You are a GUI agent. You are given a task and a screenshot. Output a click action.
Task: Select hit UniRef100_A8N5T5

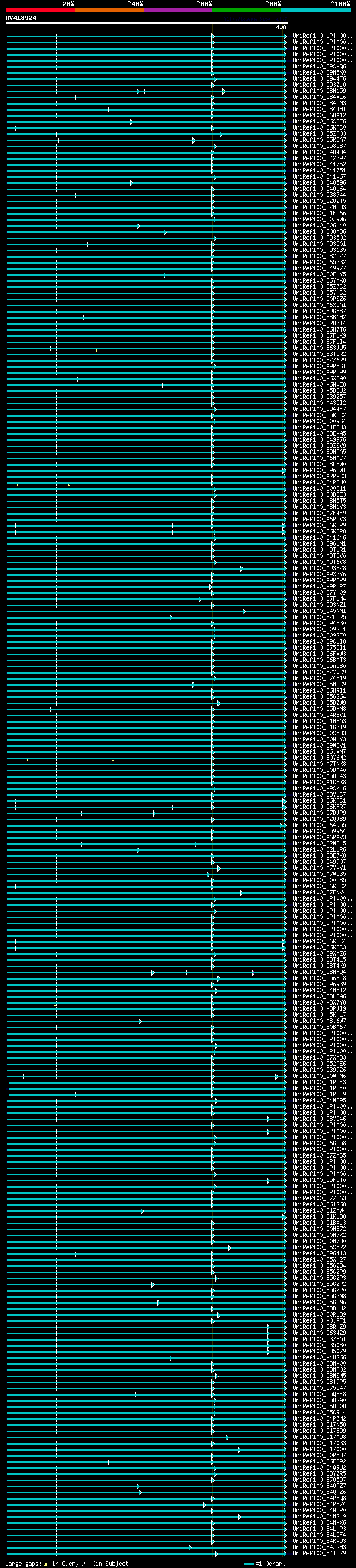click(x=319, y=501)
